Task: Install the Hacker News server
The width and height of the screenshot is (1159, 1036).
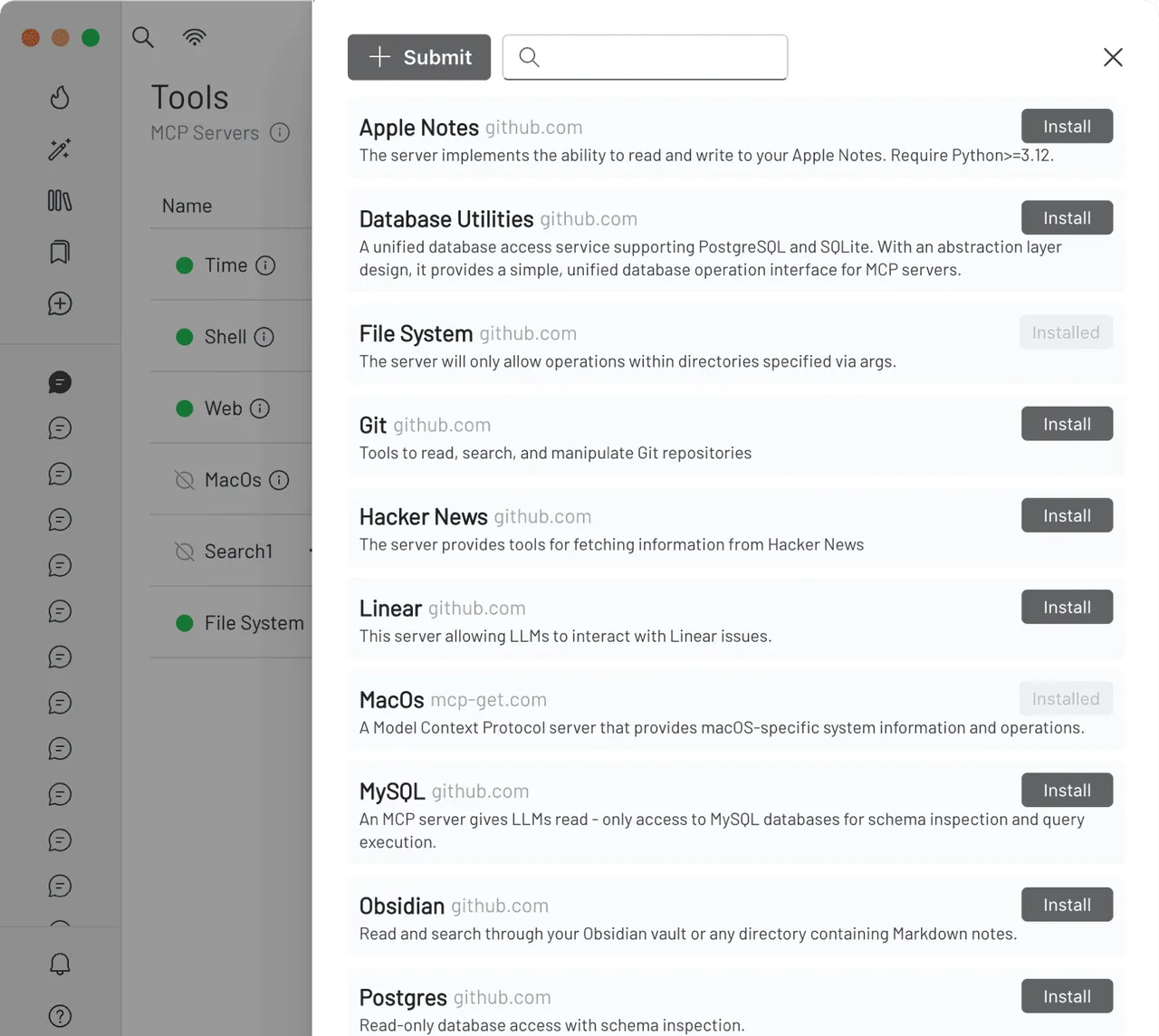Action: click(x=1067, y=515)
